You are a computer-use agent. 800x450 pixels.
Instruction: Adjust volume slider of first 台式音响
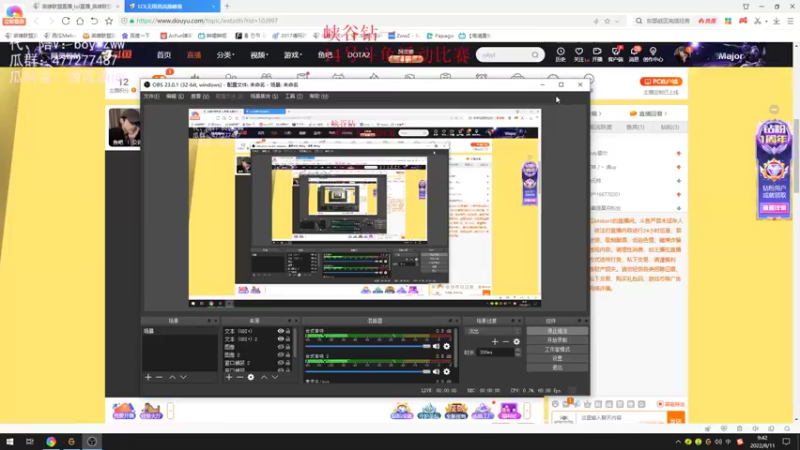368,346
